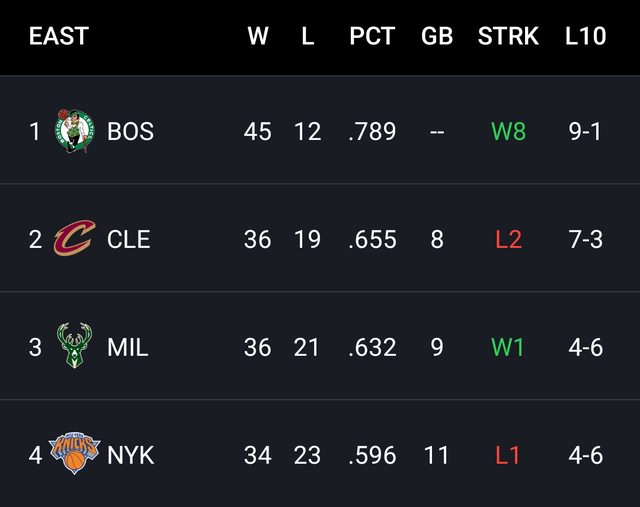Image resolution: width=640 pixels, height=507 pixels.
Task: Sort standings by L column header
Action: (307, 37)
